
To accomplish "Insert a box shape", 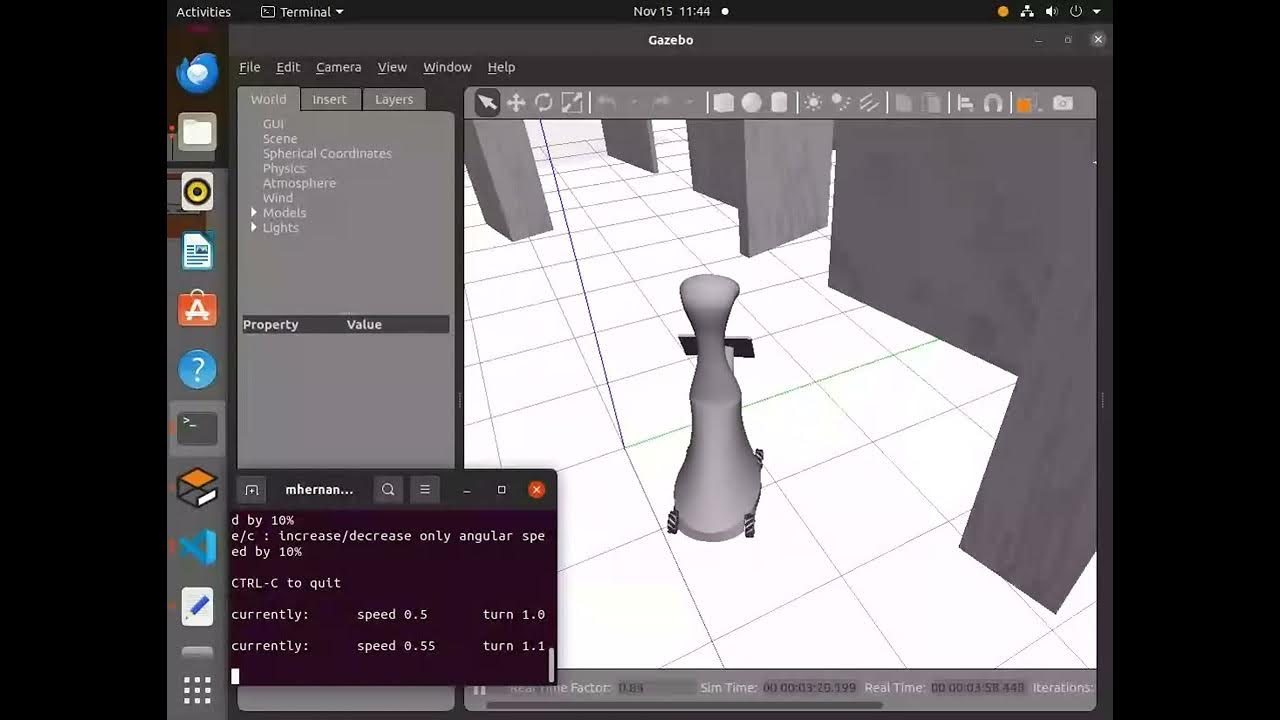I will pyautogui.click(x=723, y=103).
